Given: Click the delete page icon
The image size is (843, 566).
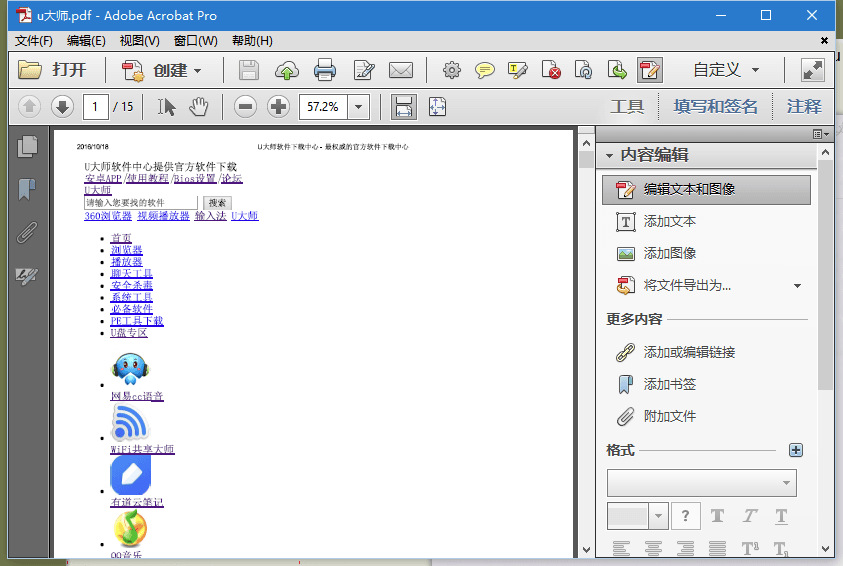Looking at the screenshot, I should [551, 70].
